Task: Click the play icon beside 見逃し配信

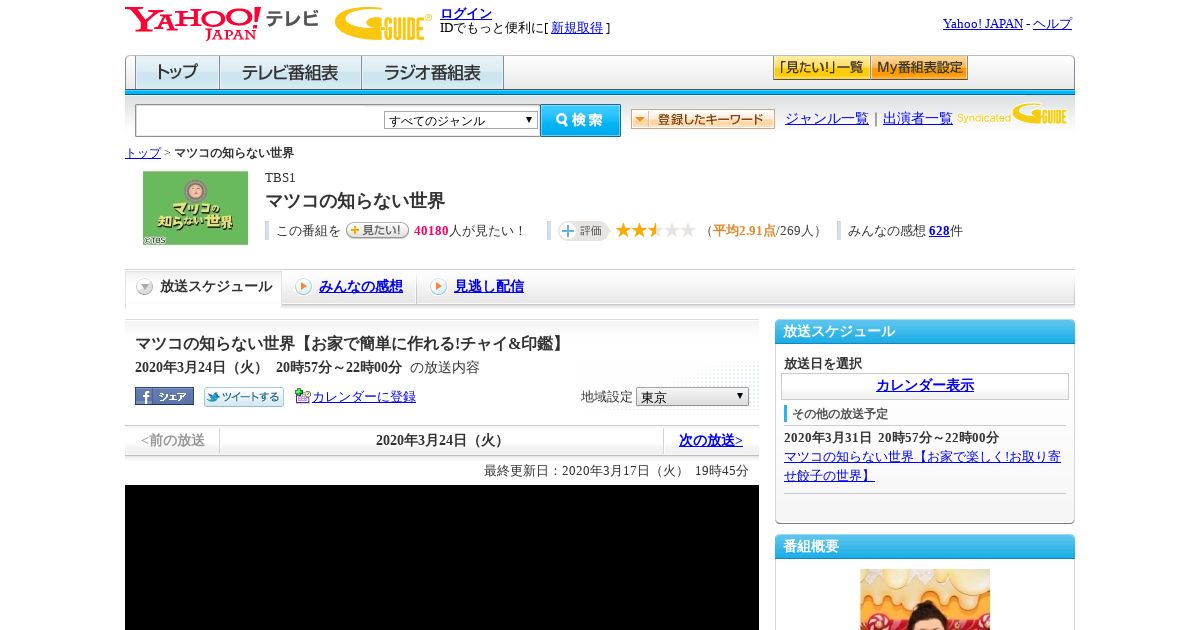Action: click(x=438, y=287)
